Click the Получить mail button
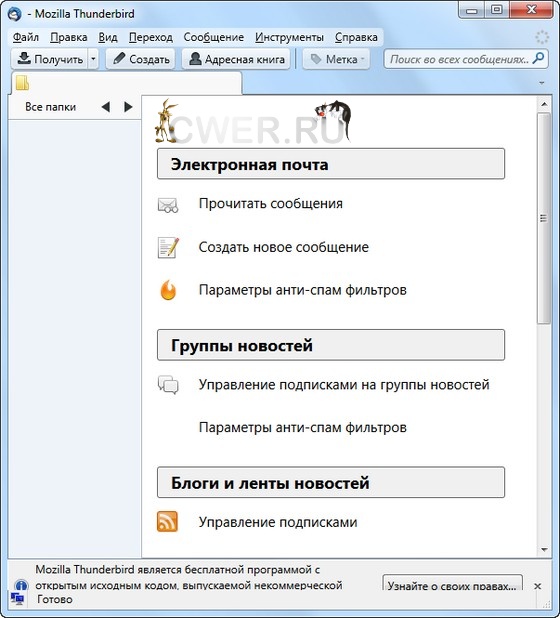The image size is (560, 618). (49, 59)
